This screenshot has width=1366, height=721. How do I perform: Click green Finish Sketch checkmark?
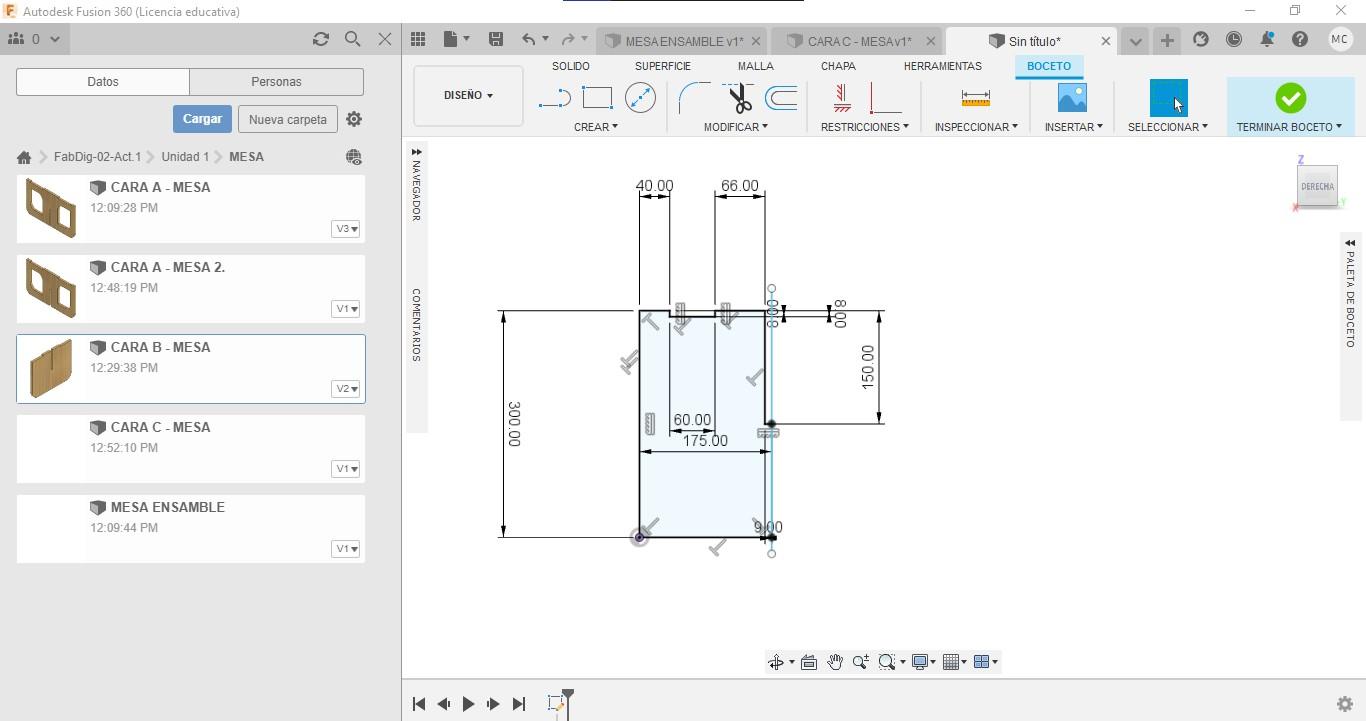[1290, 98]
